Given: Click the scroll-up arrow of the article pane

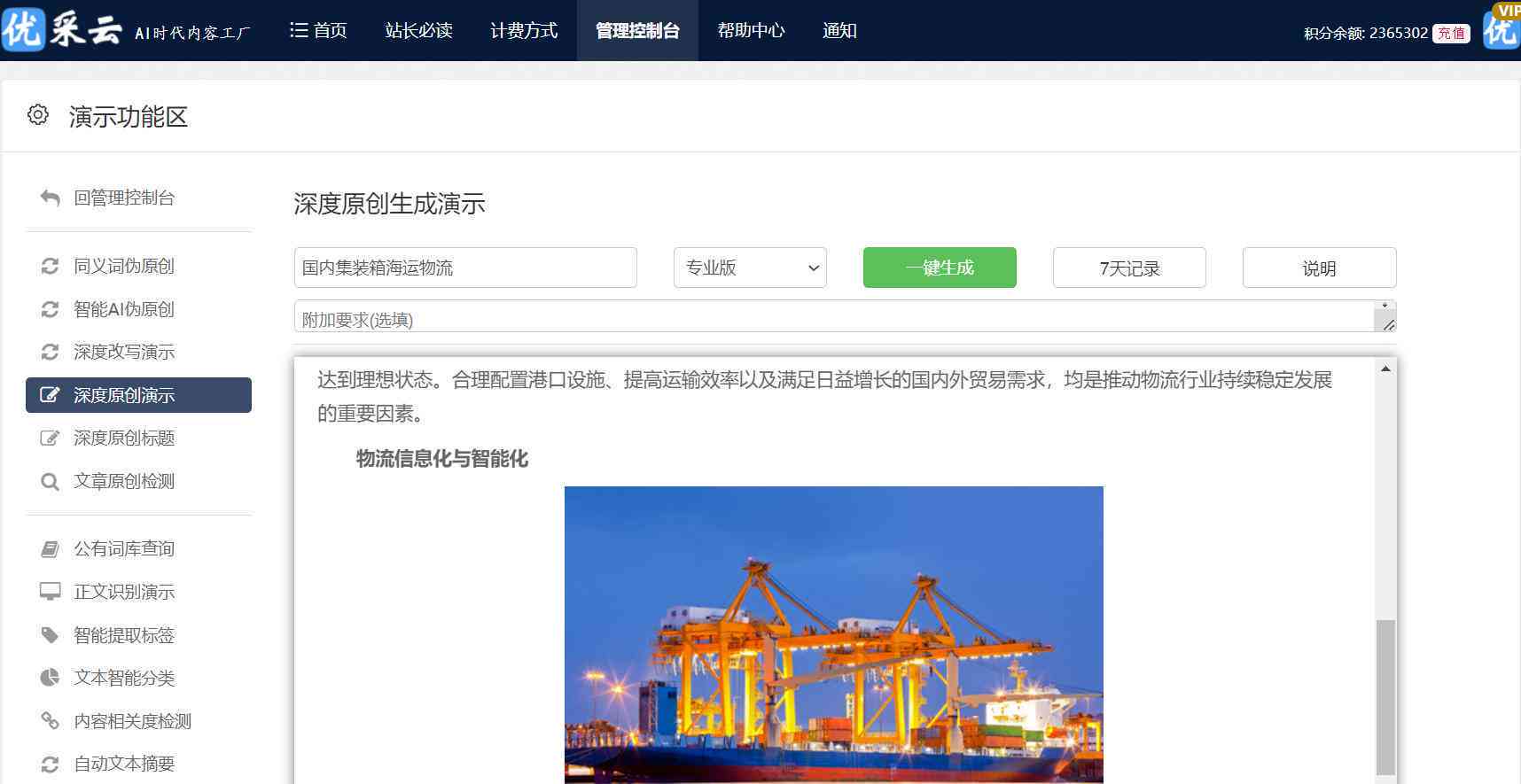Looking at the screenshot, I should (x=1385, y=369).
